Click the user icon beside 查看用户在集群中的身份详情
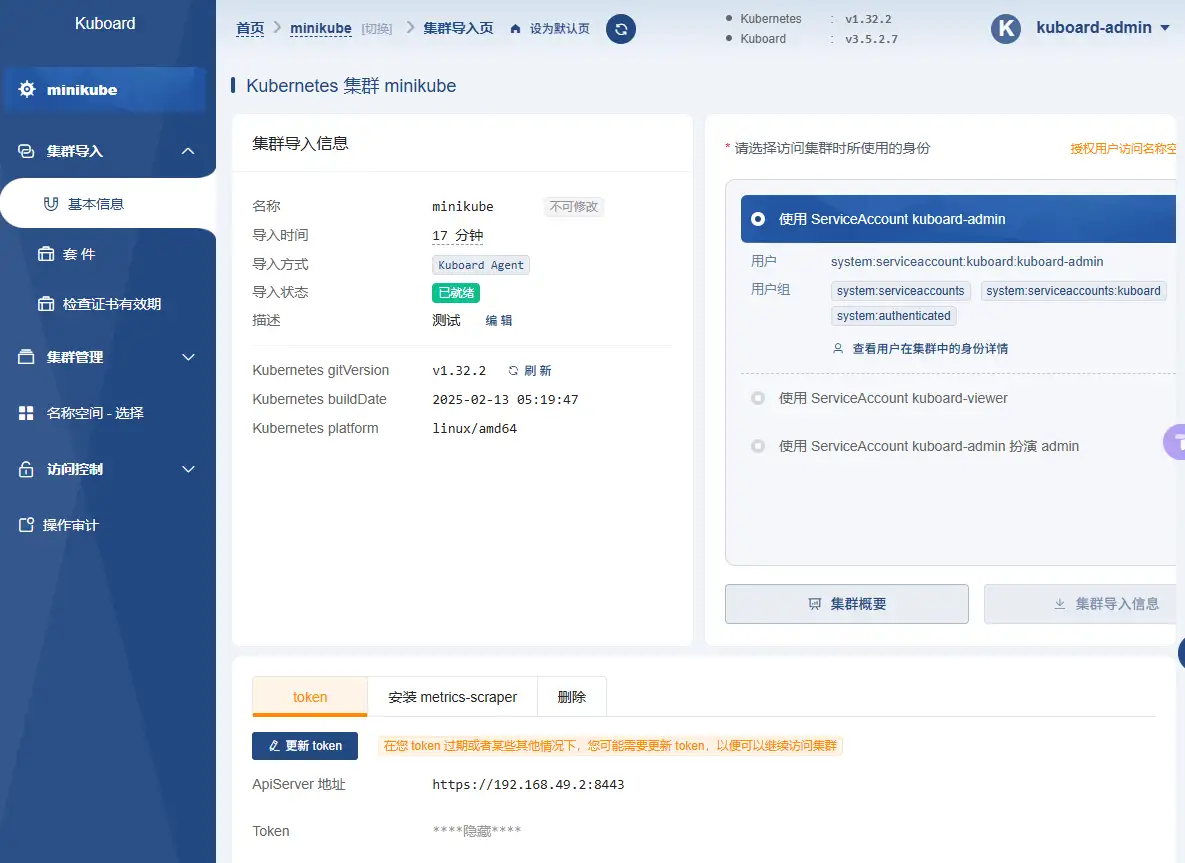This screenshot has width=1185, height=863. pyautogui.click(x=837, y=348)
